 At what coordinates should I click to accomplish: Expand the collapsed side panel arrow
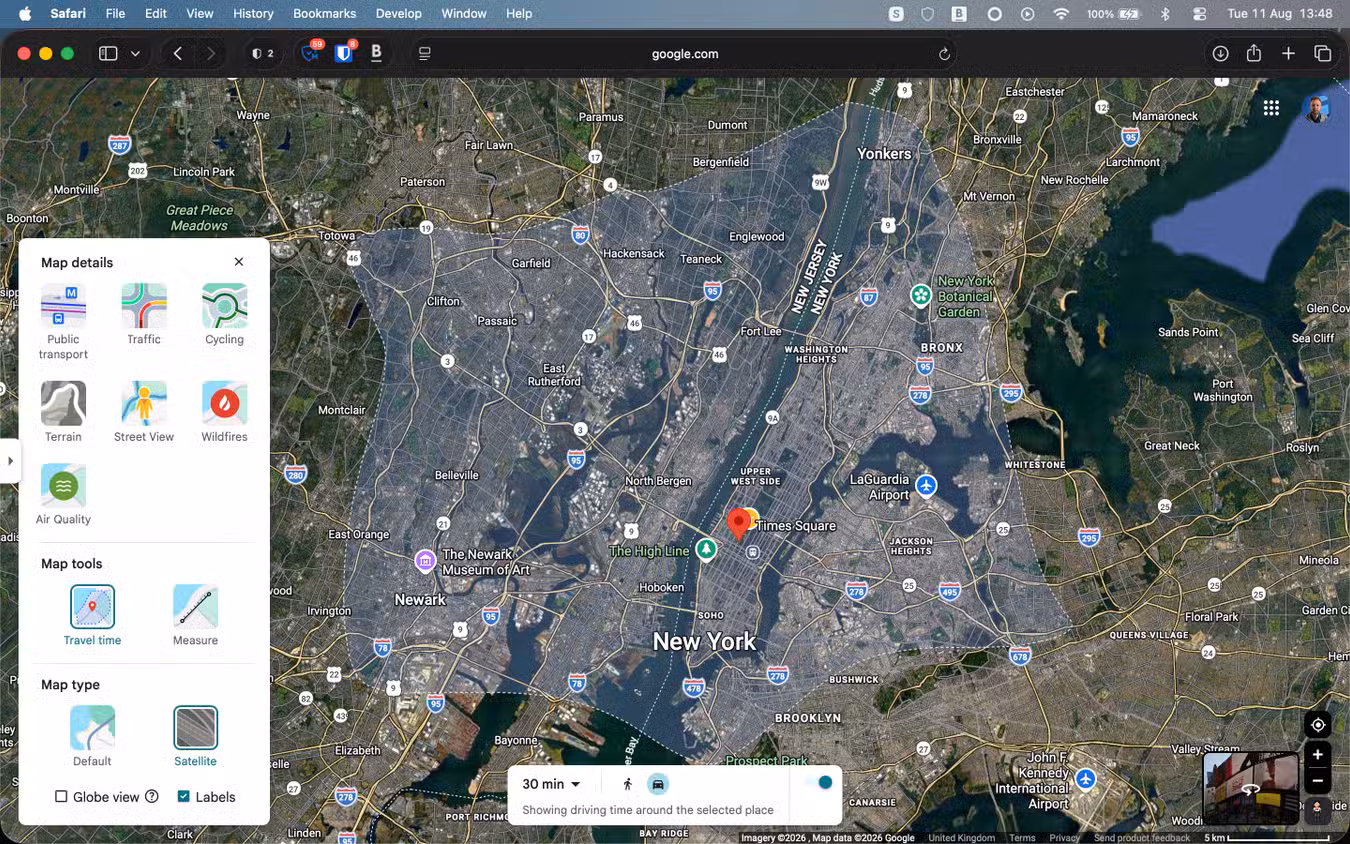click(10, 461)
